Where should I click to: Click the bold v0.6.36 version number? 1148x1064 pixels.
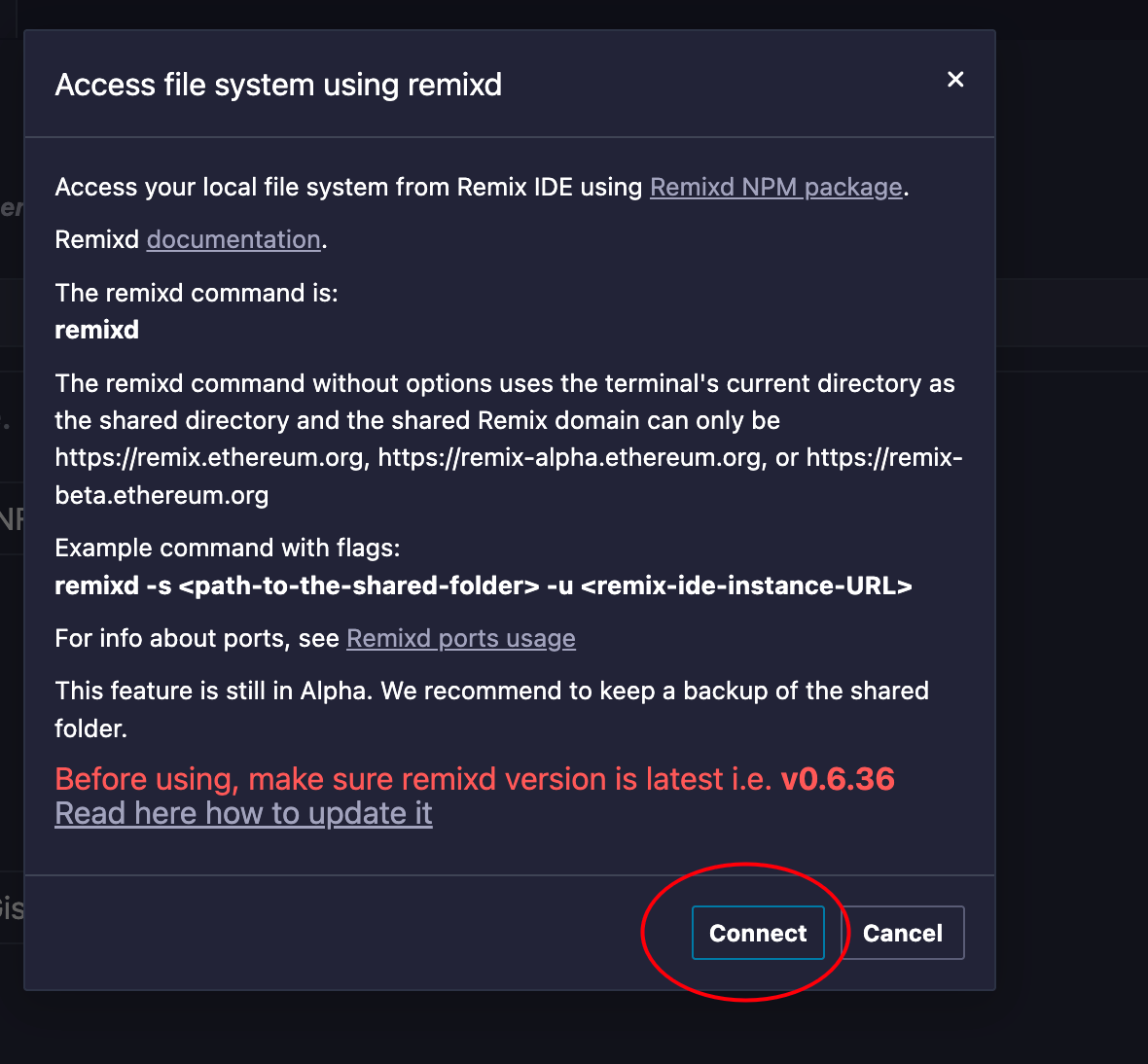pyautogui.click(x=838, y=779)
